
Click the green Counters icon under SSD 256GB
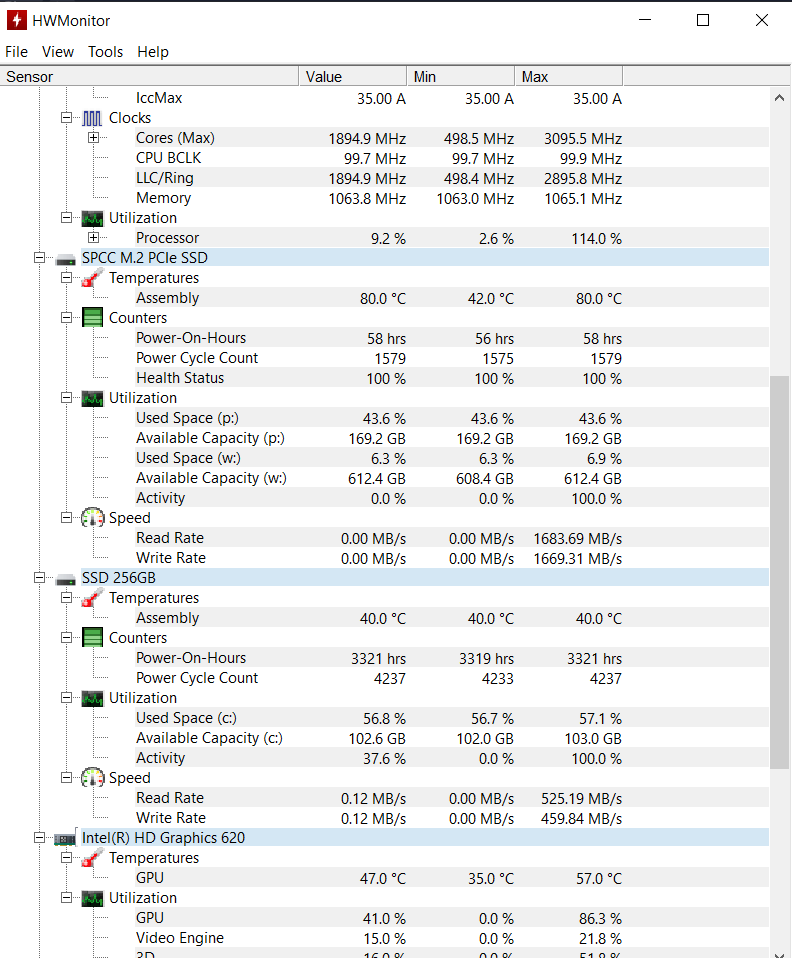[x=92, y=638]
